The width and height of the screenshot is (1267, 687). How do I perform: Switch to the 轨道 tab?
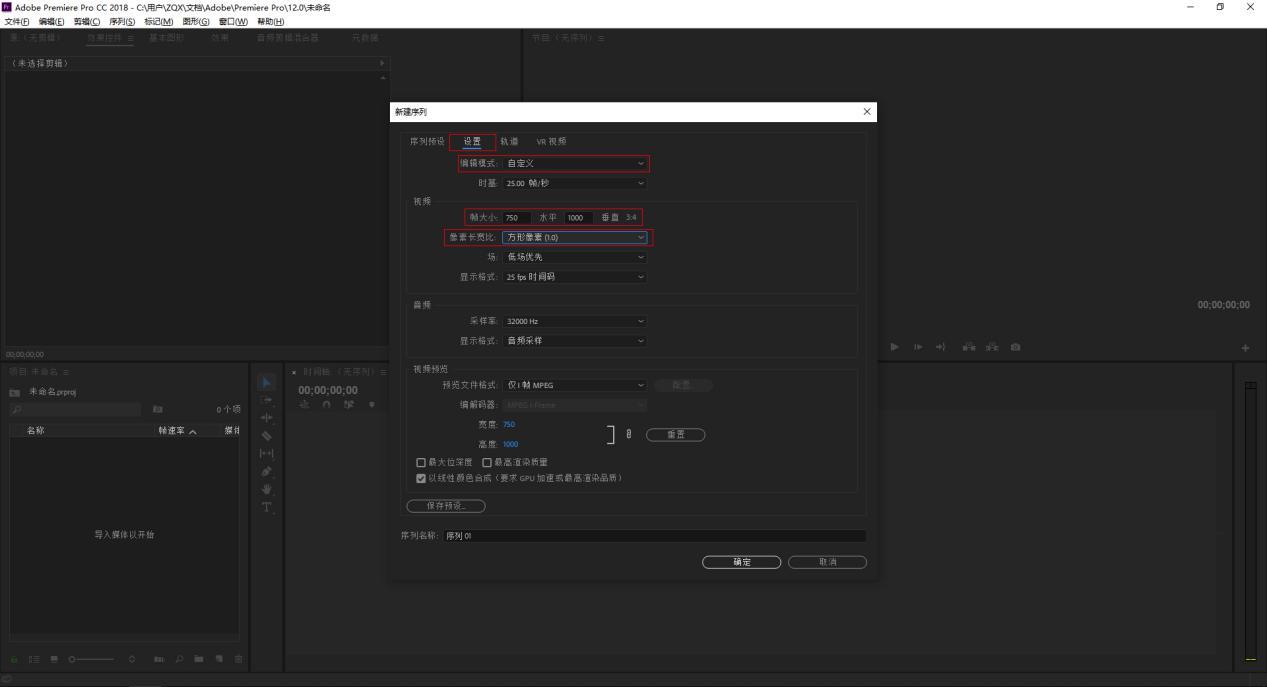[x=509, y=142]
